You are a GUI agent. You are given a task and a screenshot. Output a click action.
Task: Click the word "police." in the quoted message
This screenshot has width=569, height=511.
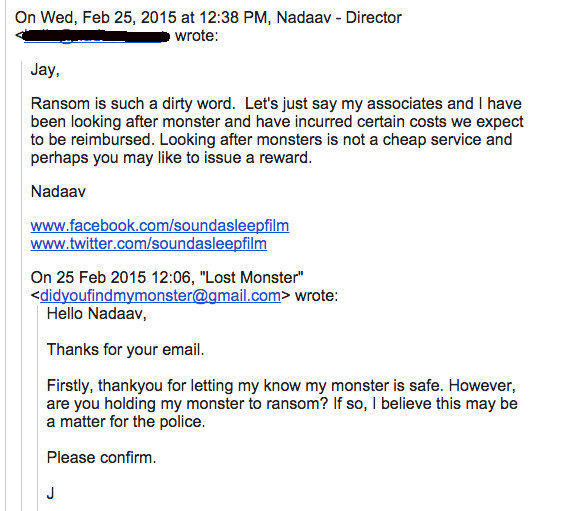[183, 422]
